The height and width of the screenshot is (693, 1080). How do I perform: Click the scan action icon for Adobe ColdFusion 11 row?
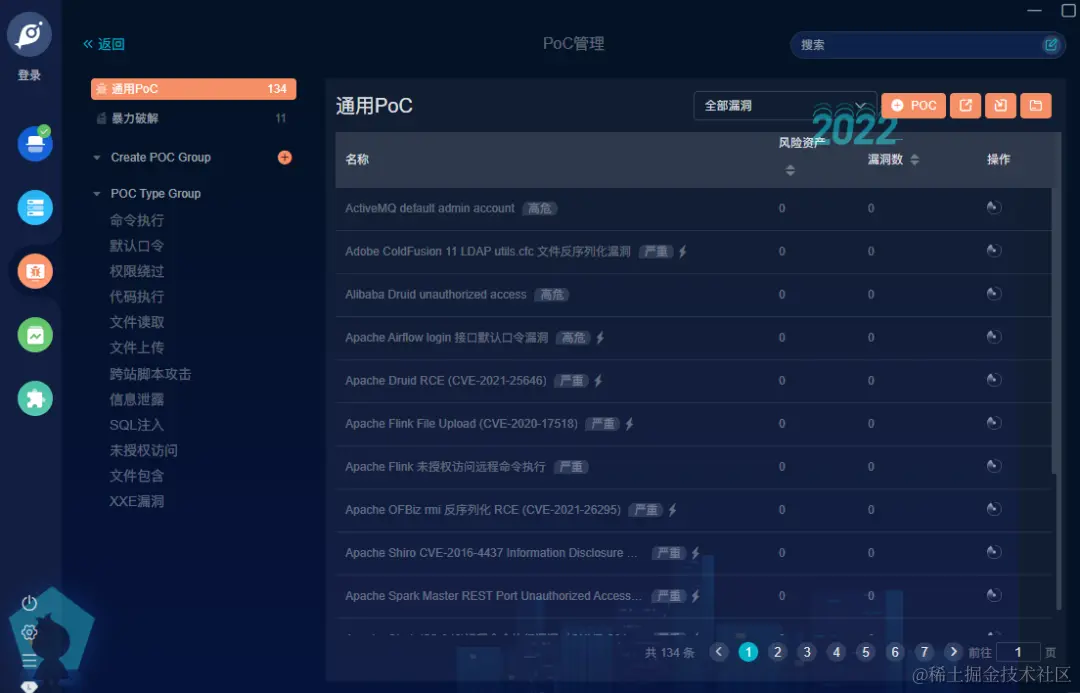point(993,251)
